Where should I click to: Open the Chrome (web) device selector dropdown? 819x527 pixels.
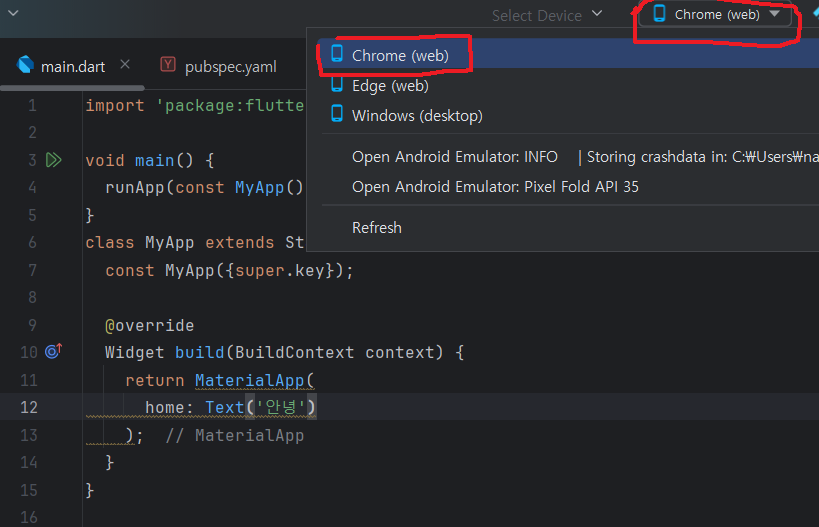[x=717, y=15]
